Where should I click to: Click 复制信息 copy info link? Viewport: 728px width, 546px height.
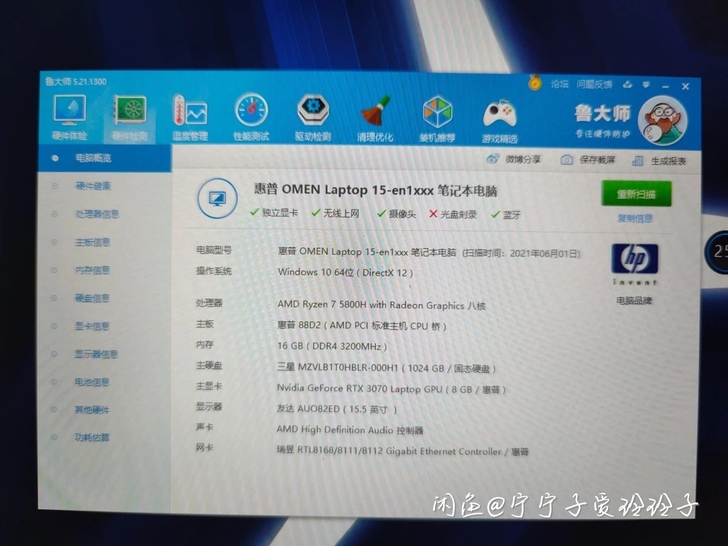click(x=635, y=218)
